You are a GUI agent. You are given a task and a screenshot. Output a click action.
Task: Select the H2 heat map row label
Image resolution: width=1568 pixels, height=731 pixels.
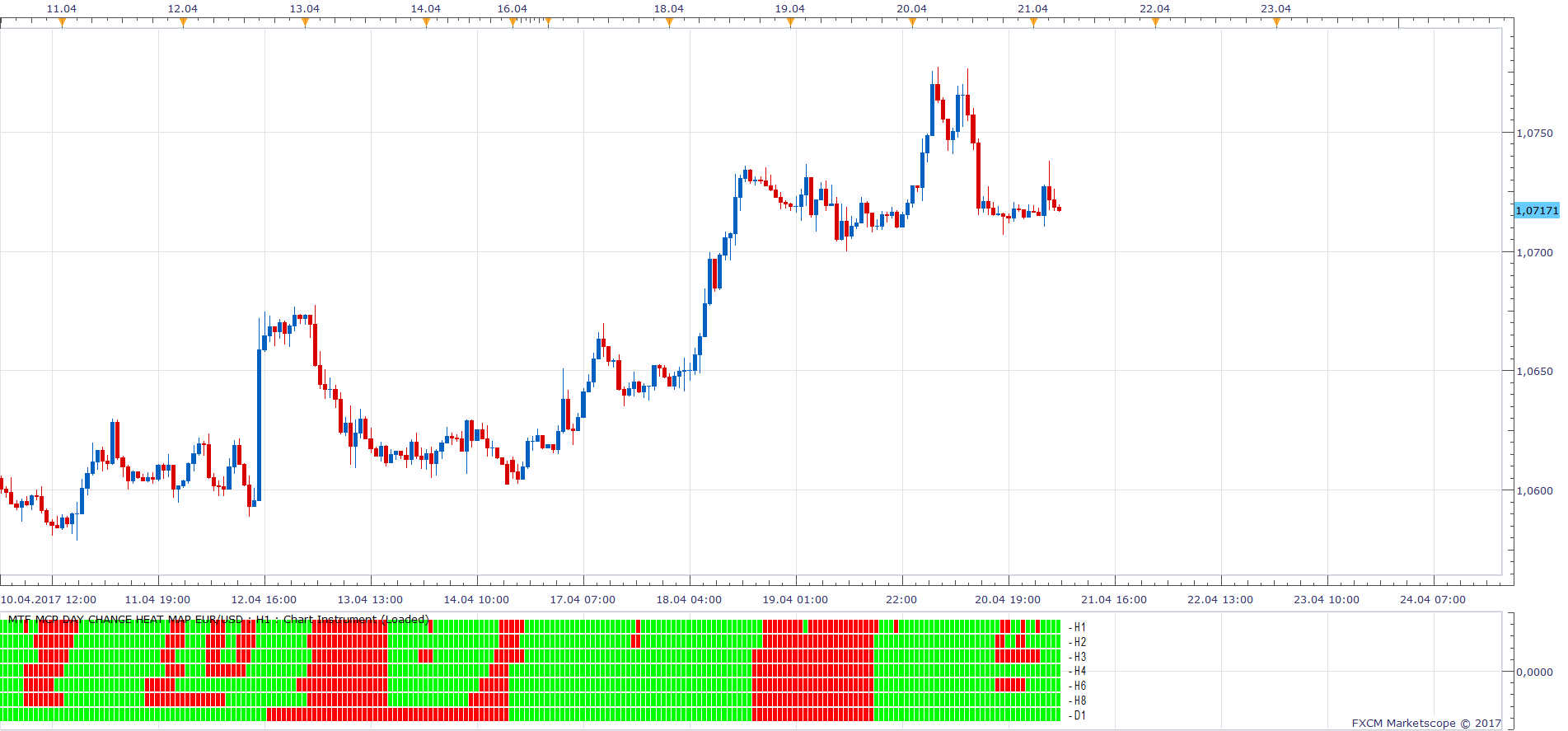(x=1079, y=642)
